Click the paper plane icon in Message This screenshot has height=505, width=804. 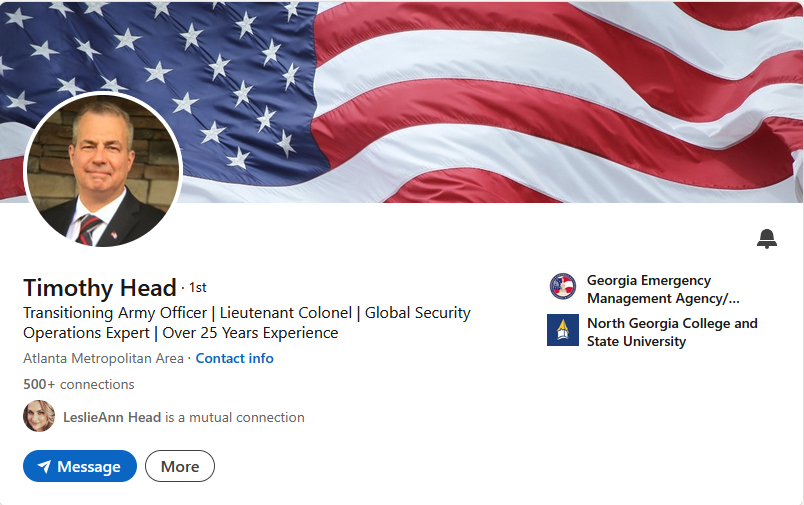[x=44, y=467]
